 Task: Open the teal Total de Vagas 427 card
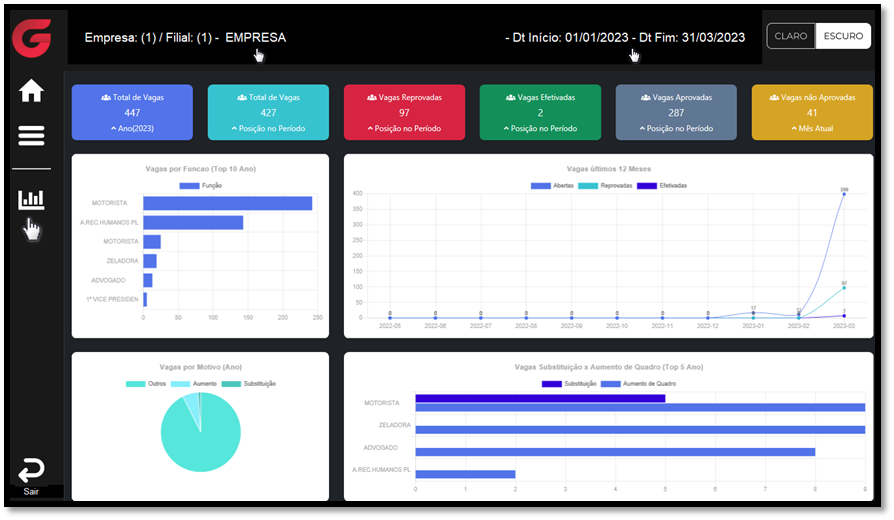(x=268, y=112)
